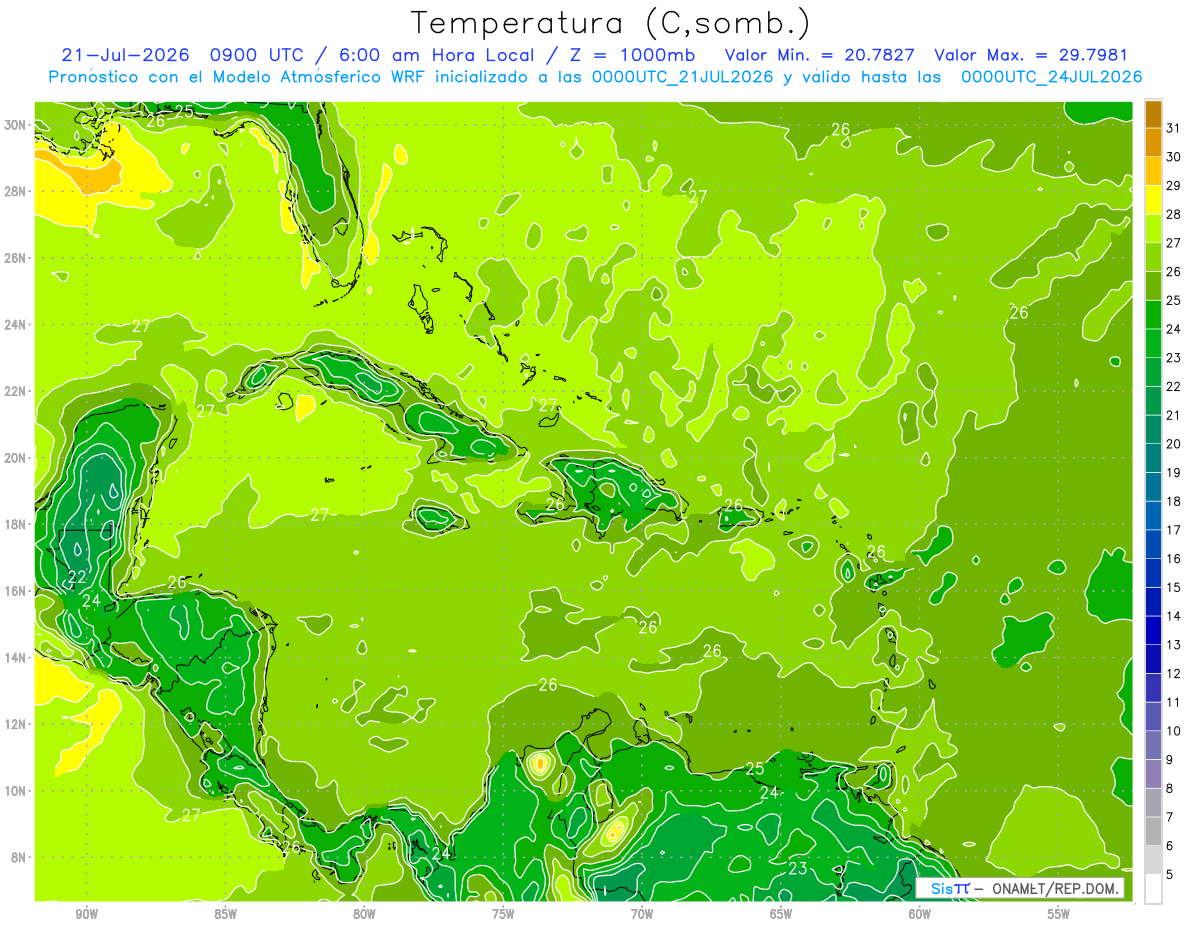Click the legend value "12"

point(1174,673)
